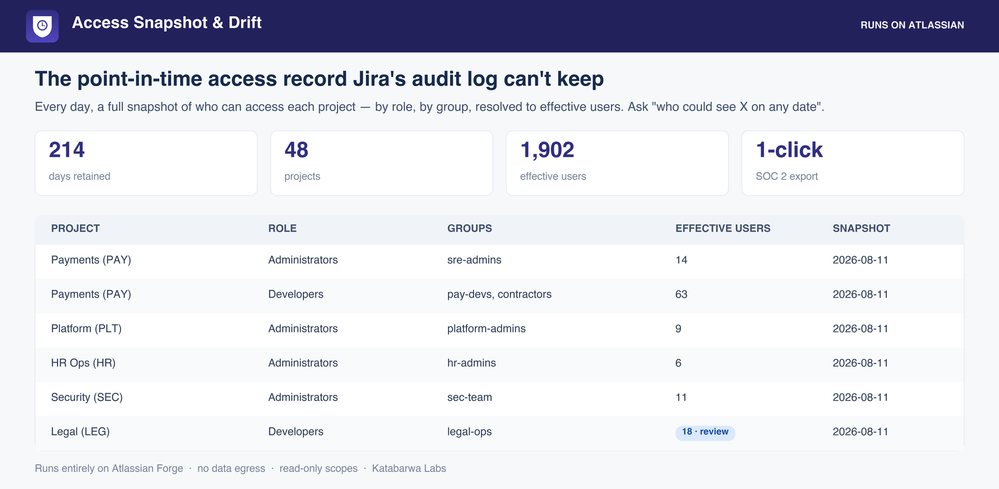Click the effective users value 11

tap(681, 398)
